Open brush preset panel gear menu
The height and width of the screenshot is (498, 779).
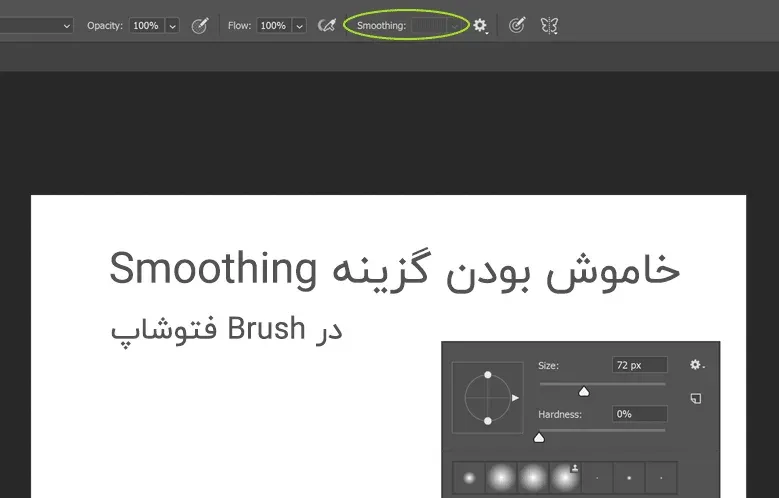697,365
